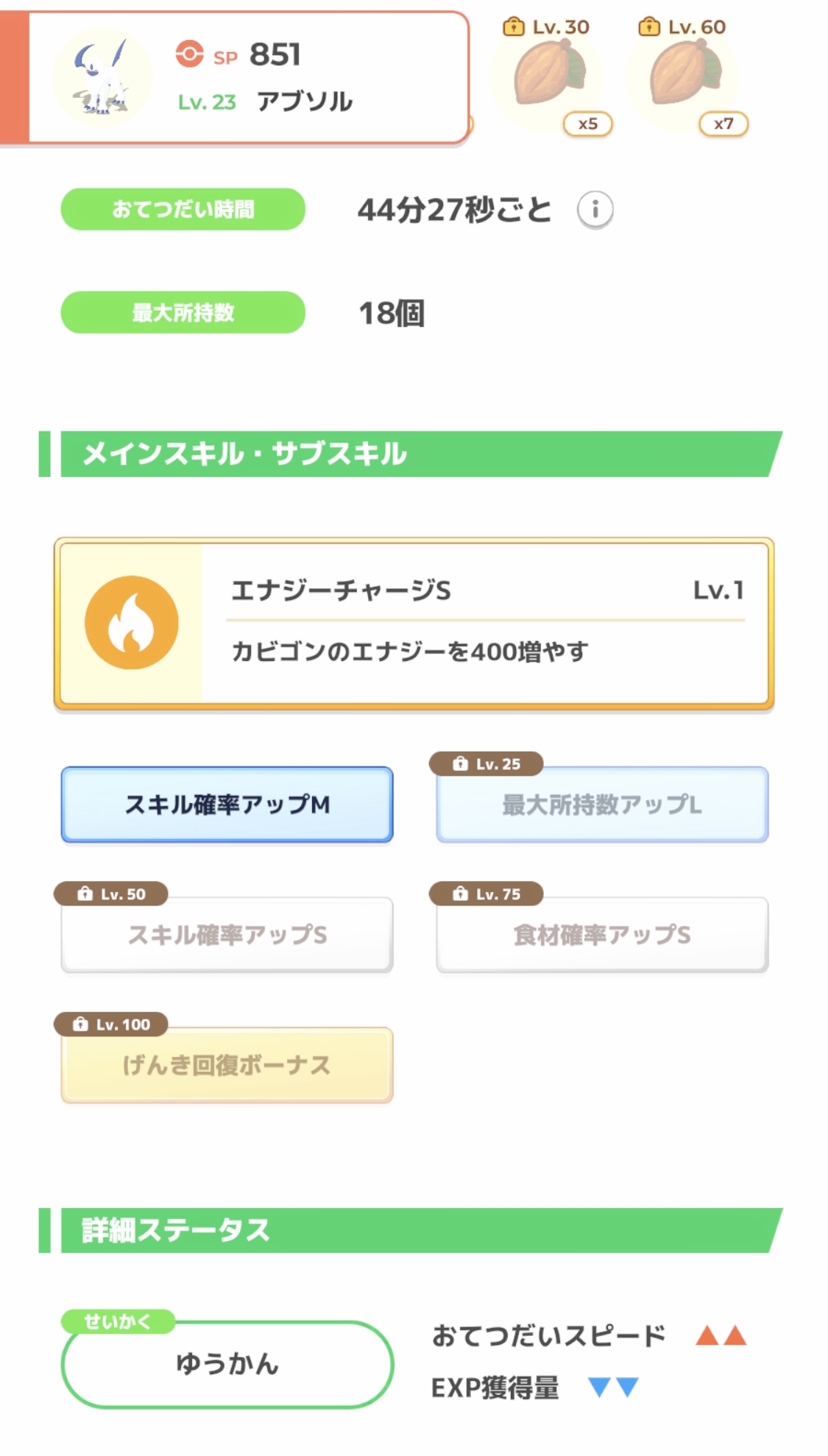Tap the info icon beside helping time
Screen dimensions: 828x1456
[x=595, y=210]
